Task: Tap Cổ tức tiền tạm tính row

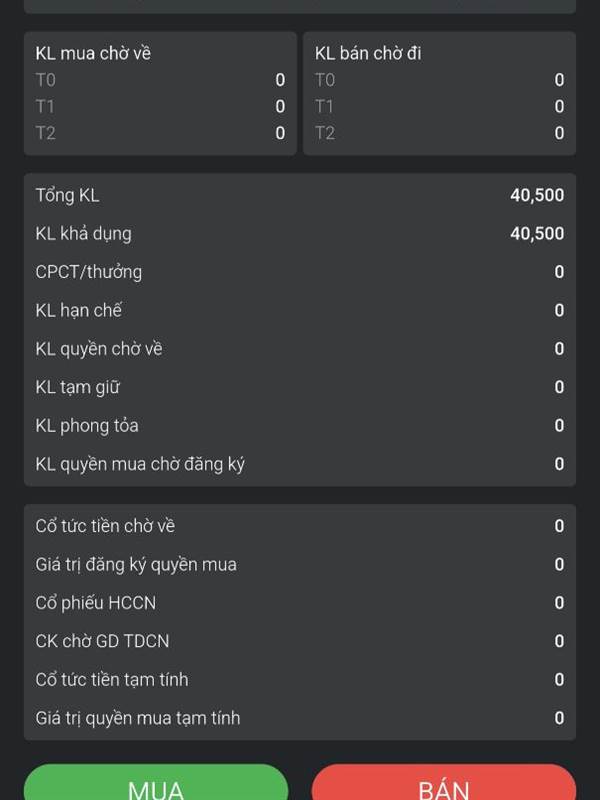Action: [300, 680]
